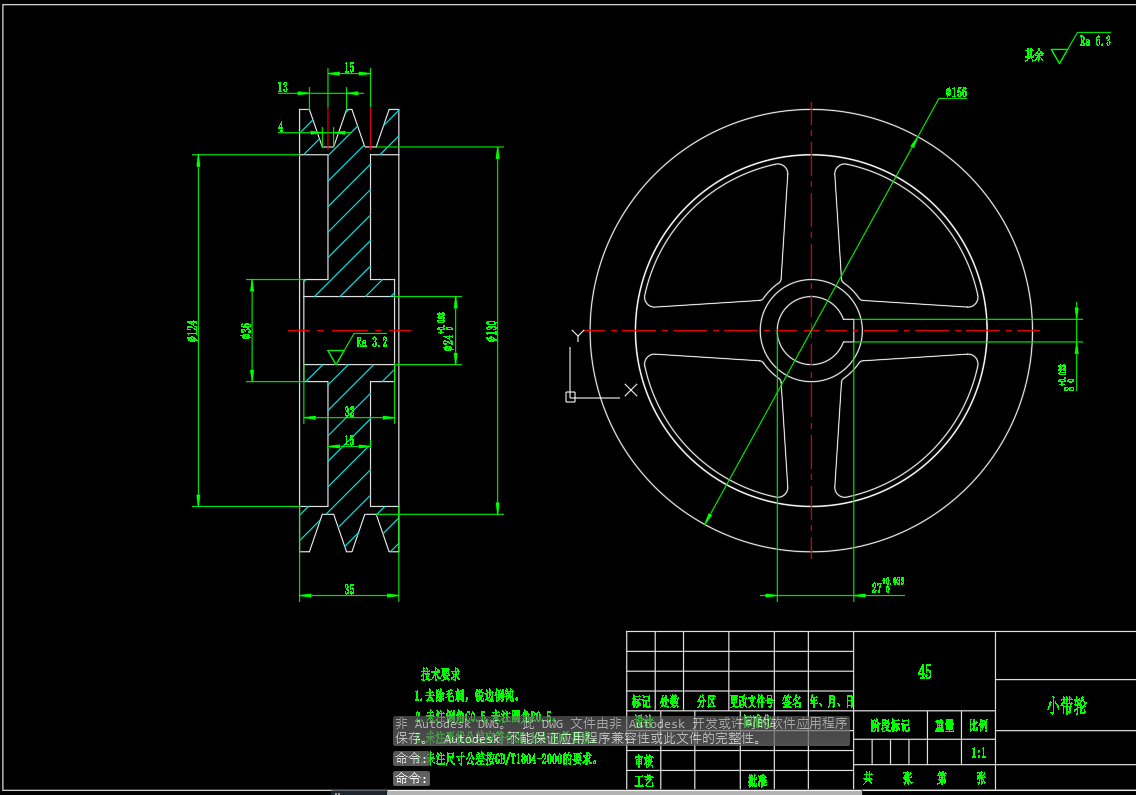Click the 更改文件号 header cell

[x=752, y=701]
